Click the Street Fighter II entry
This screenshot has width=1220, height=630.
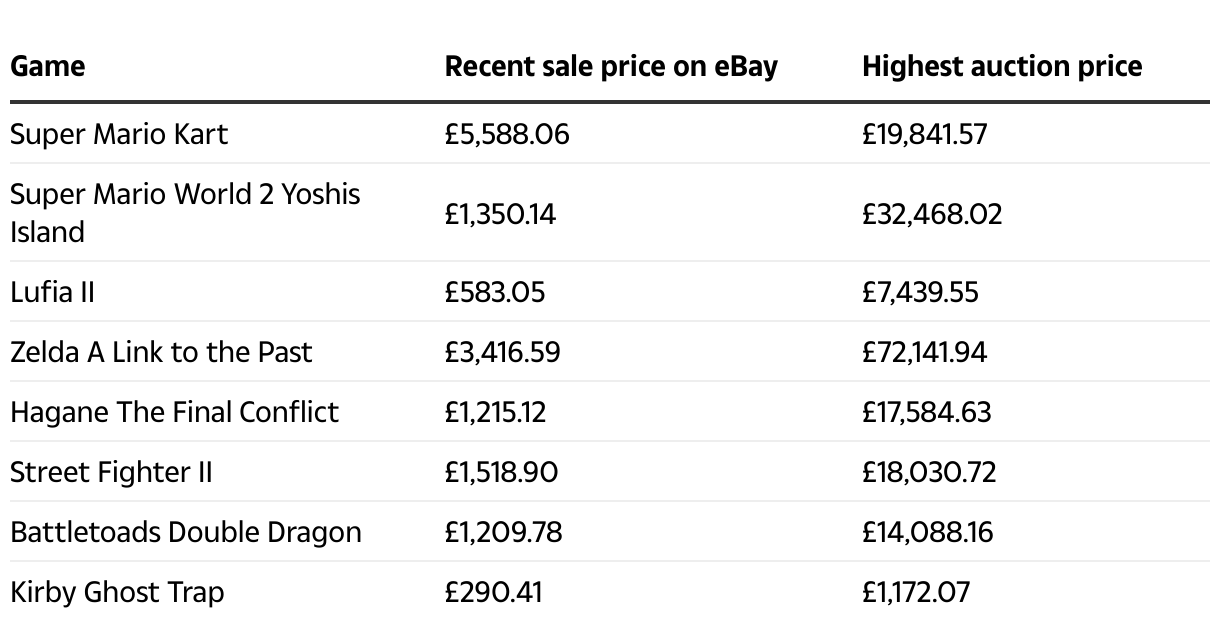111,472
